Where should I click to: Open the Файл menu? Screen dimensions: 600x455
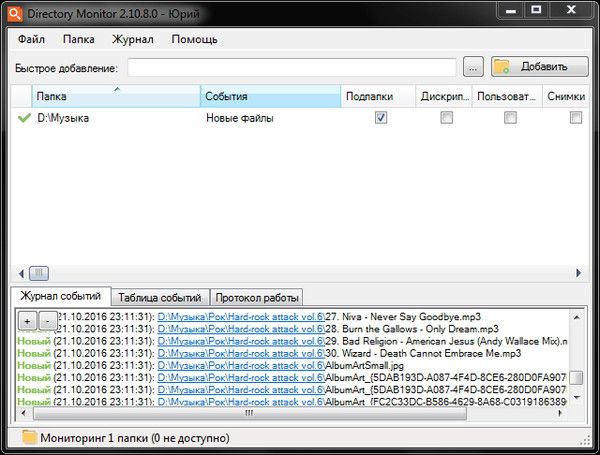[31, 40]
